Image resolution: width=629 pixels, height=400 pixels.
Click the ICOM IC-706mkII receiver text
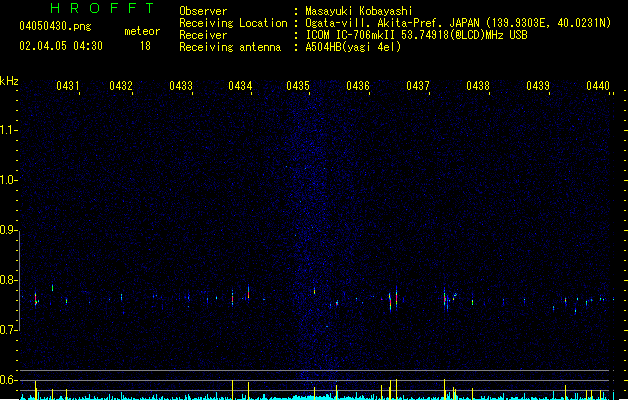(416, 35)
